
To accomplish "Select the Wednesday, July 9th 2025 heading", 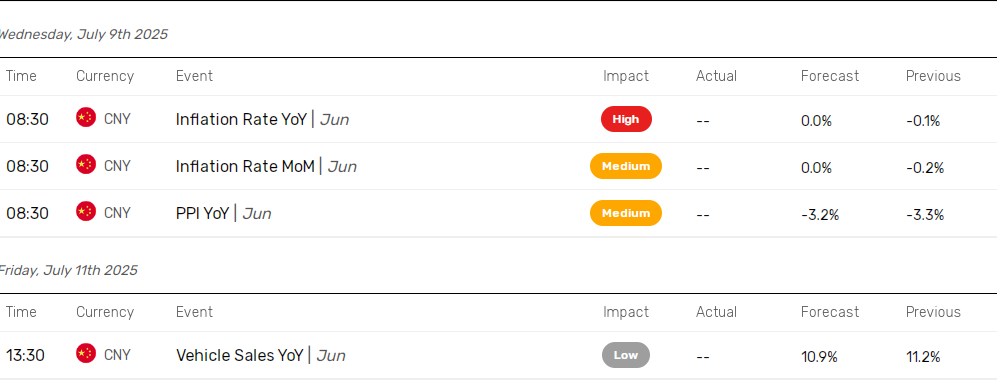I will tap(83, 34).
